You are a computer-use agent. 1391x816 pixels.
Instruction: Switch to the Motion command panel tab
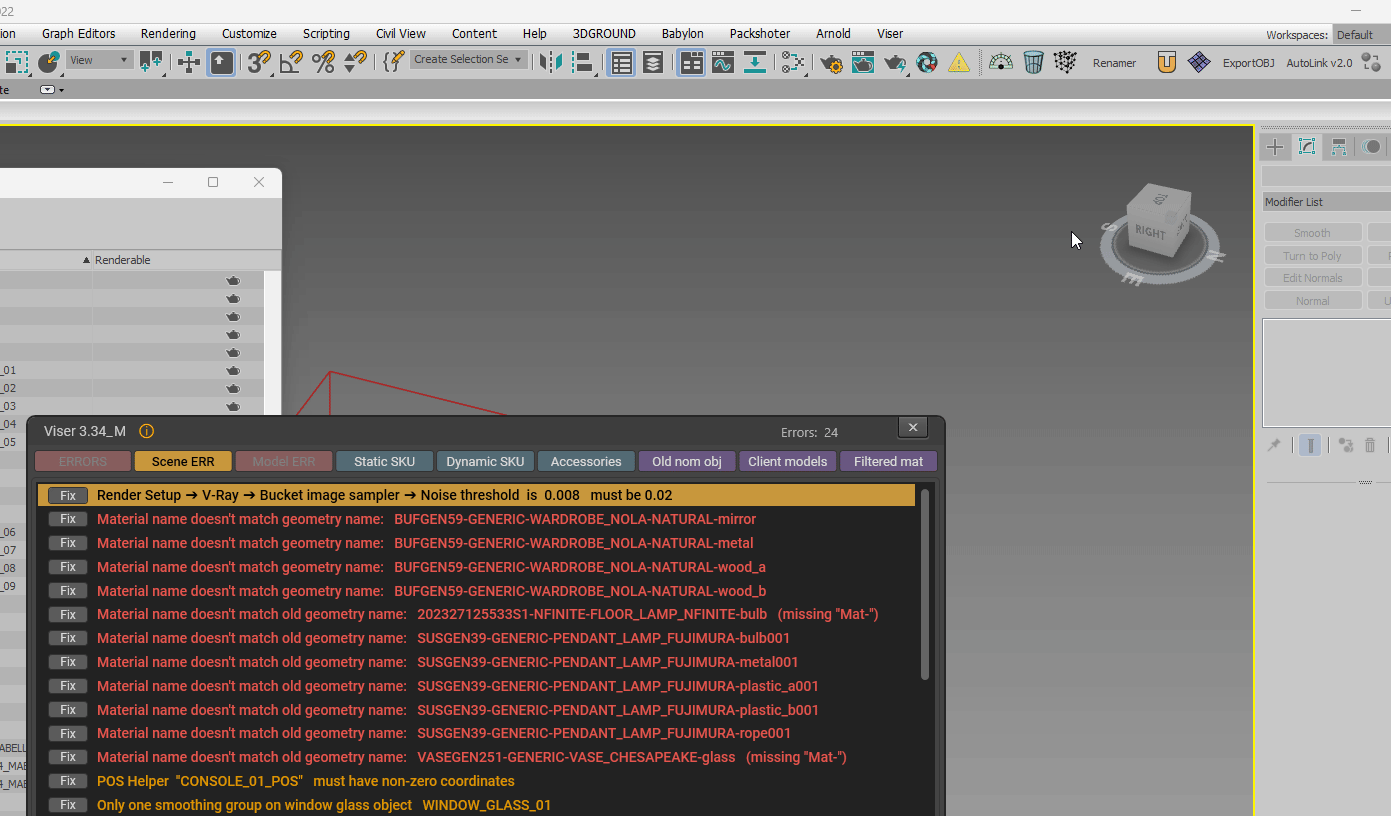(x=1372, y=147)
